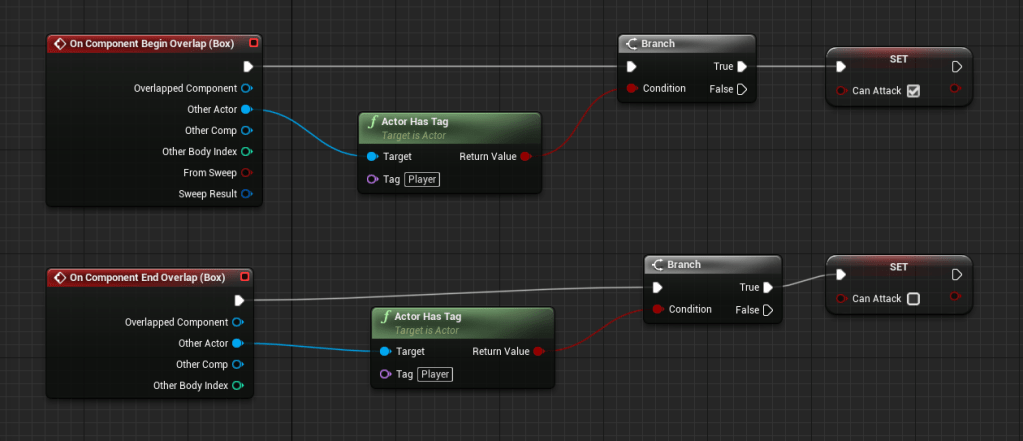
Task: Click the Overlapped Component pin on End Overlap node
Action: [x=237, y=322]
